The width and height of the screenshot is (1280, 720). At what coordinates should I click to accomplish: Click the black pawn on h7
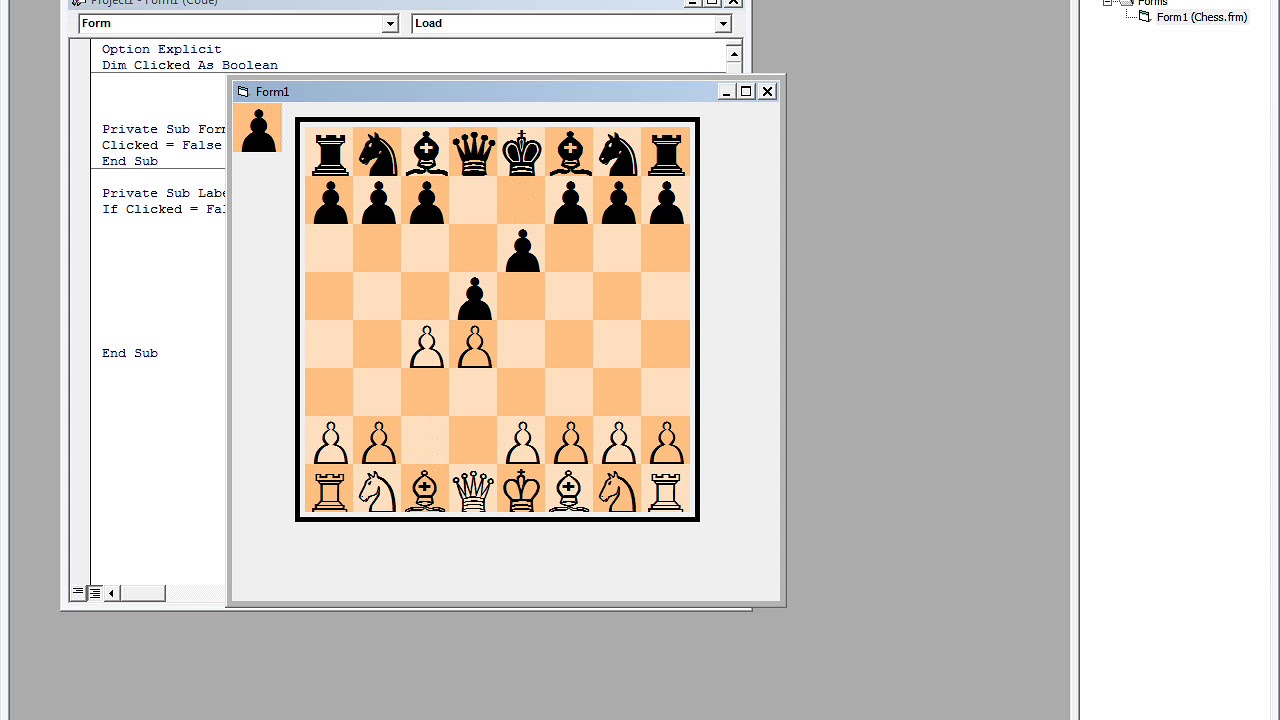(x=665, y=200)
